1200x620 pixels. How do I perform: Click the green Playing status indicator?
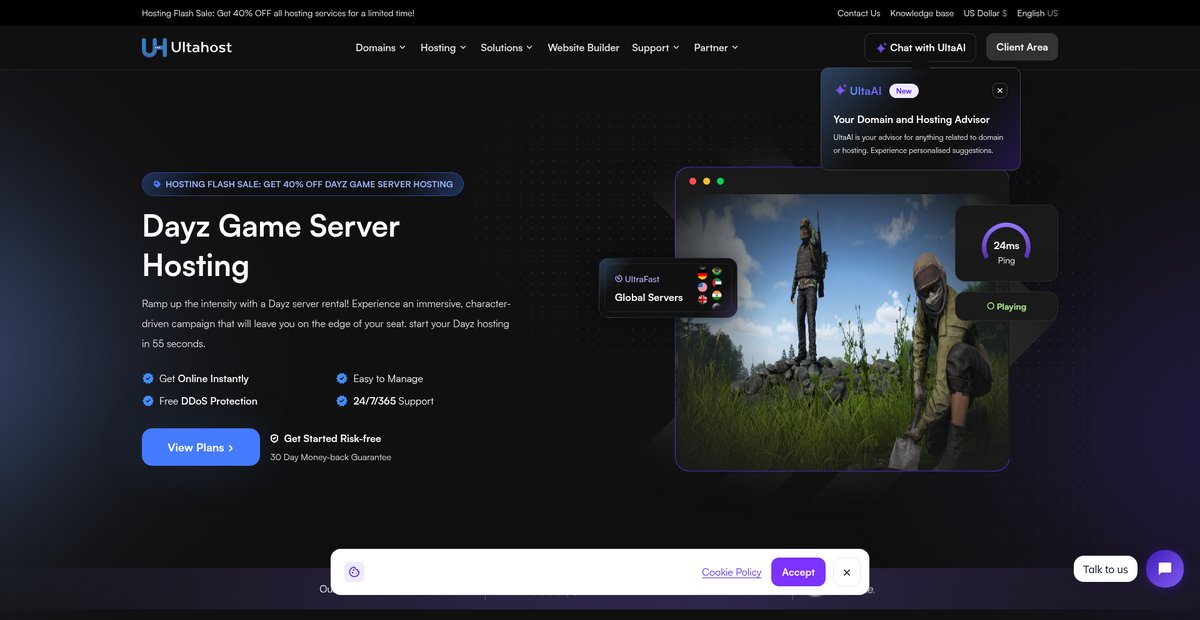click(x=1006, y=306)
